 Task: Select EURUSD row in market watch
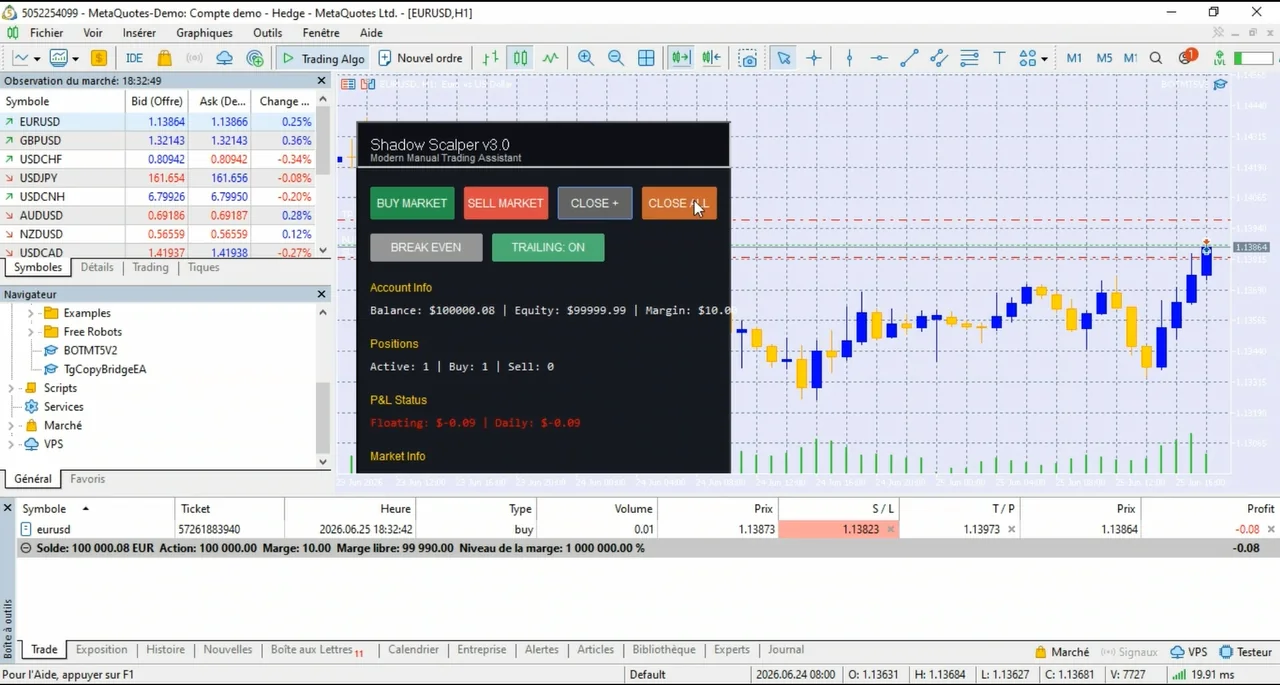coord(158,122)
